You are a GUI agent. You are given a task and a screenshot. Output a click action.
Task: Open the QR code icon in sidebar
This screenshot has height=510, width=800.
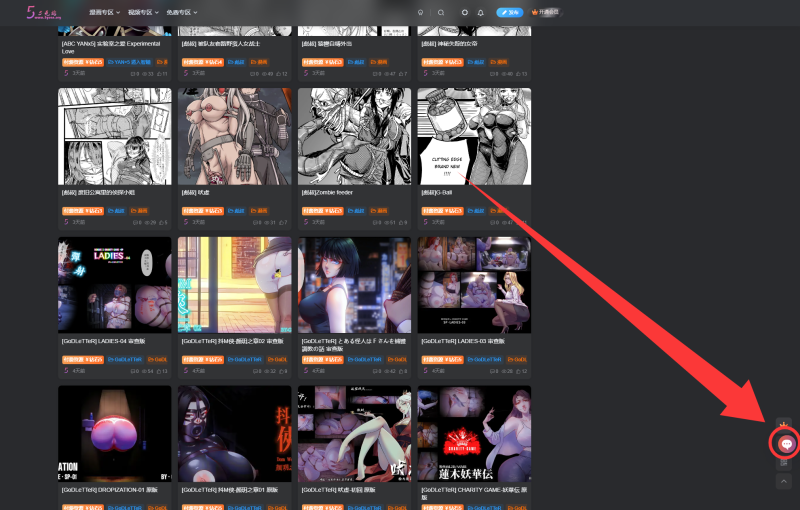pos(784,462)
